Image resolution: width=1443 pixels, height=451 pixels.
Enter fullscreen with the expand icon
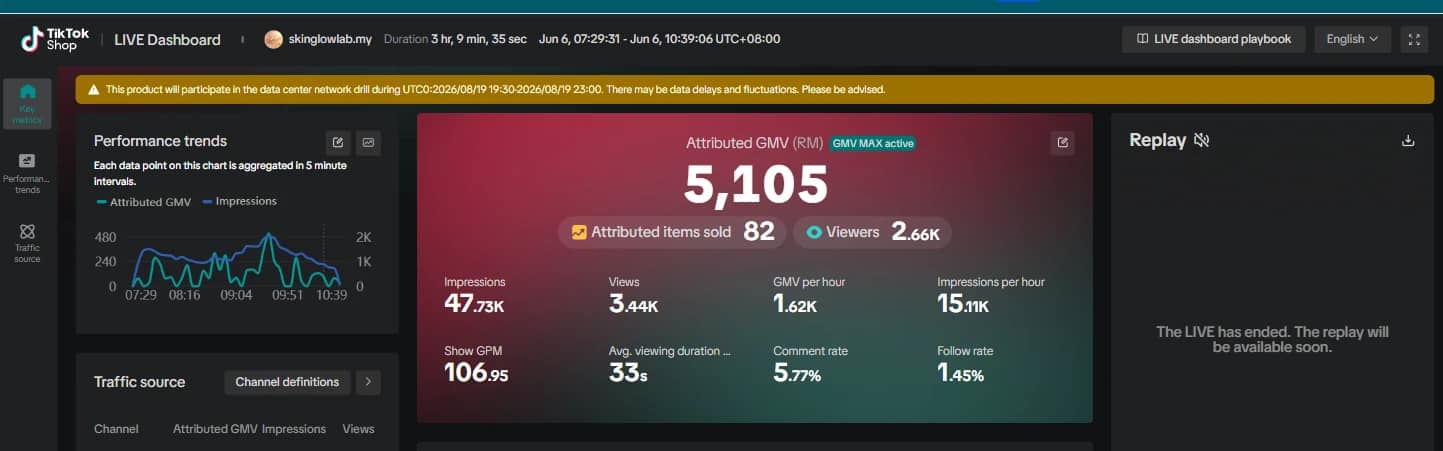(1414, 39)
